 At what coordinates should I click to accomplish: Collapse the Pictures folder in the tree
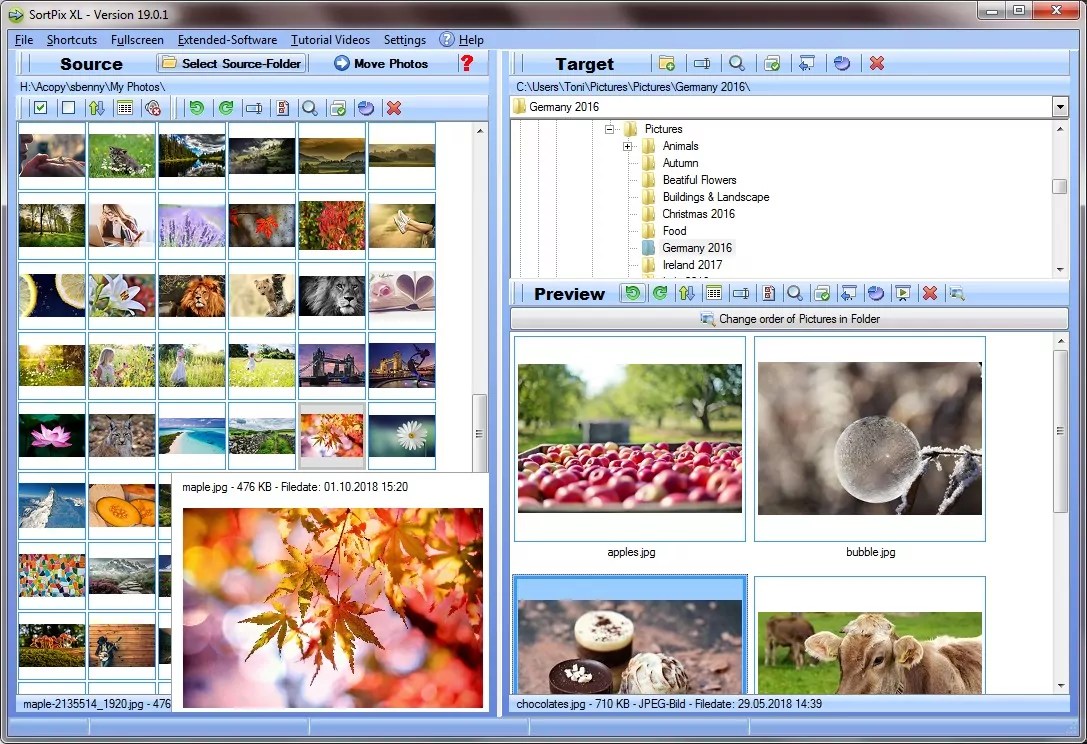click(x=609, y=128)
